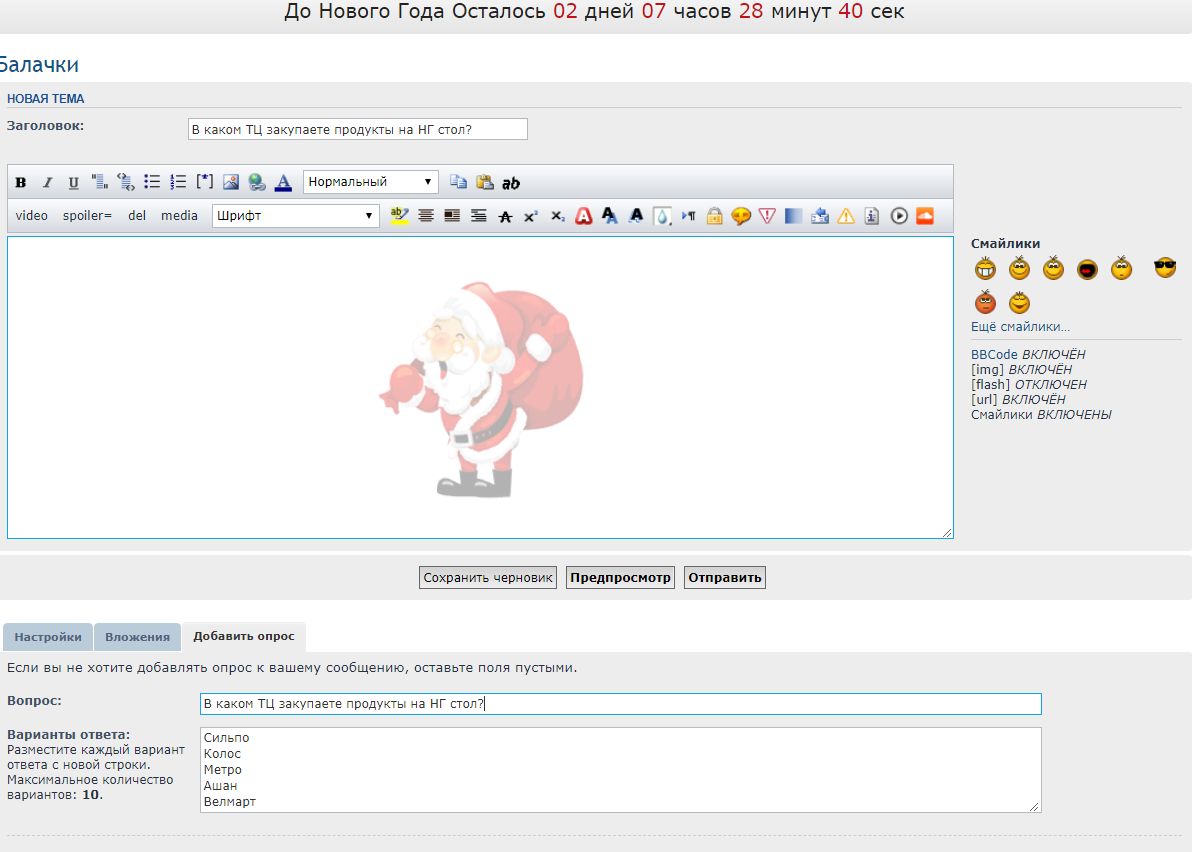The width and height of the screenshot is (1192, 852).
Task: Toggle bold formatting in the editor toolbar
Action: [21, 183]
